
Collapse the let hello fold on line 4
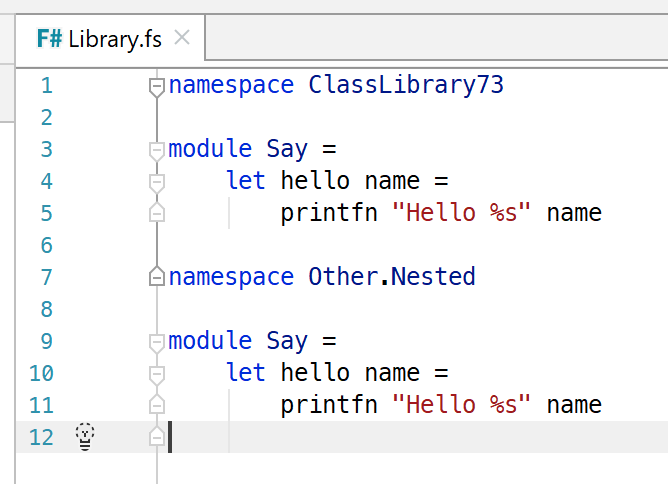[157, 183]
